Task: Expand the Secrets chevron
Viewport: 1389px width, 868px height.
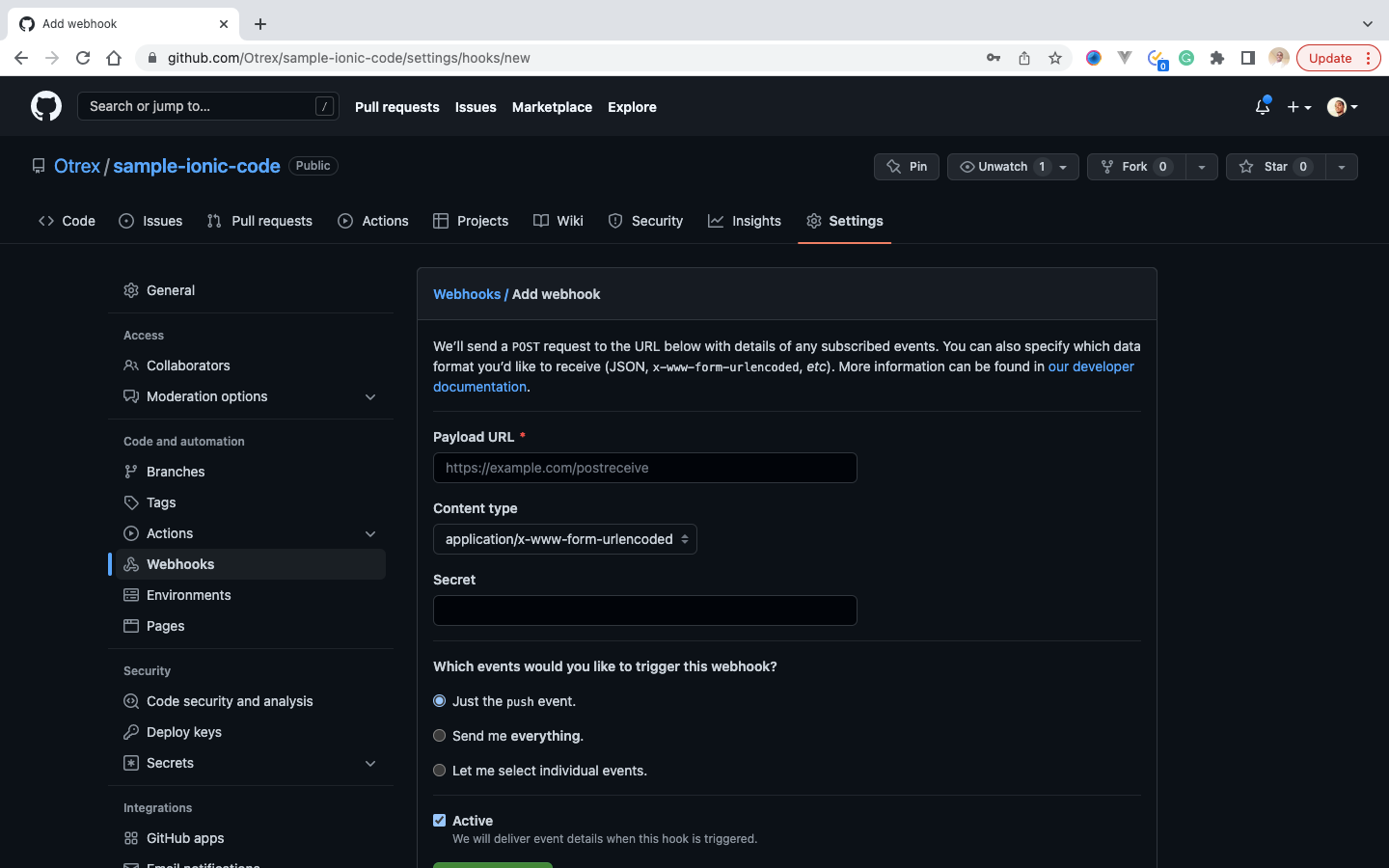Action: point(370,763)
